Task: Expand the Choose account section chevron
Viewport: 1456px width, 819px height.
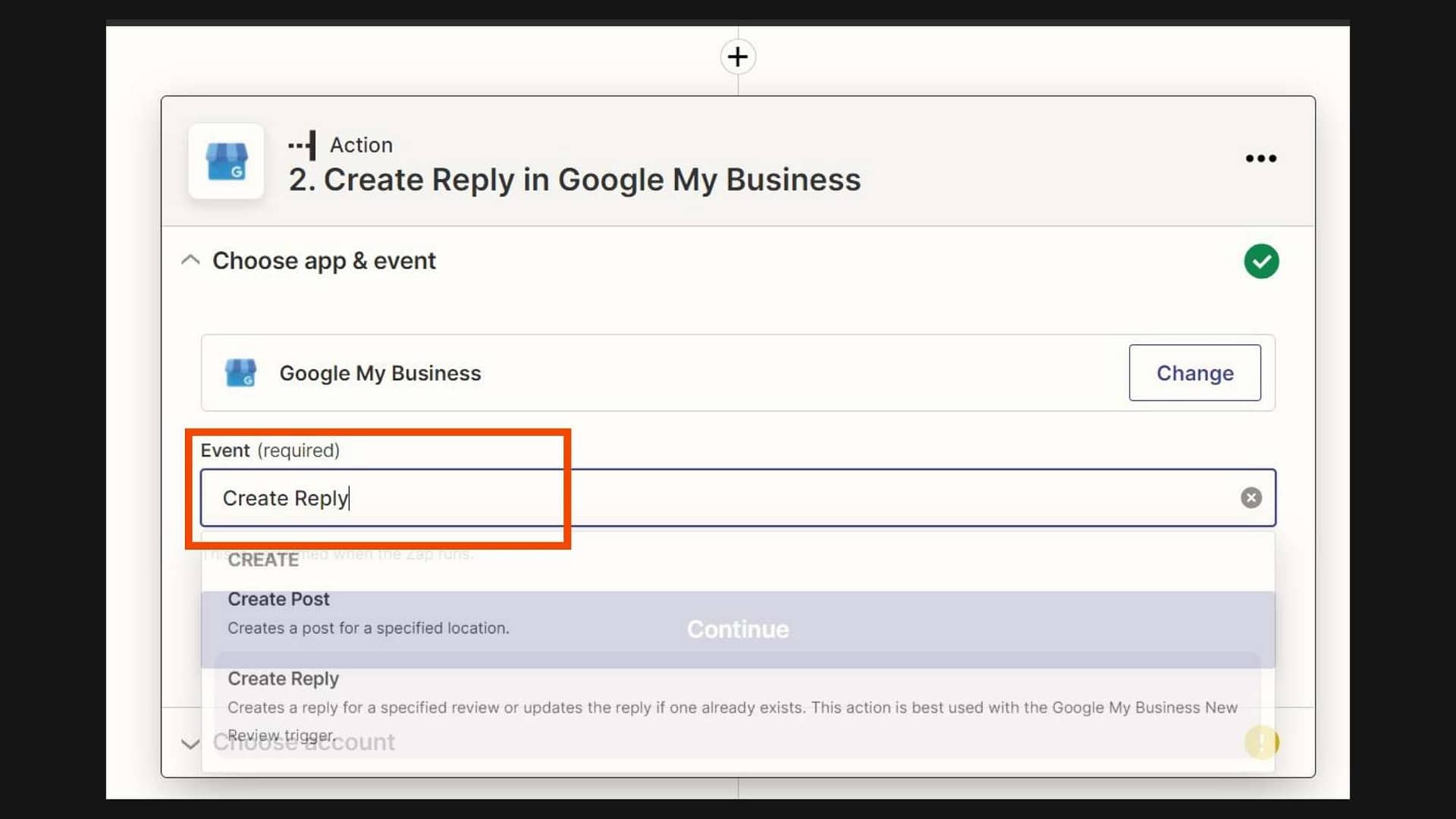Action: pos(190,744)
